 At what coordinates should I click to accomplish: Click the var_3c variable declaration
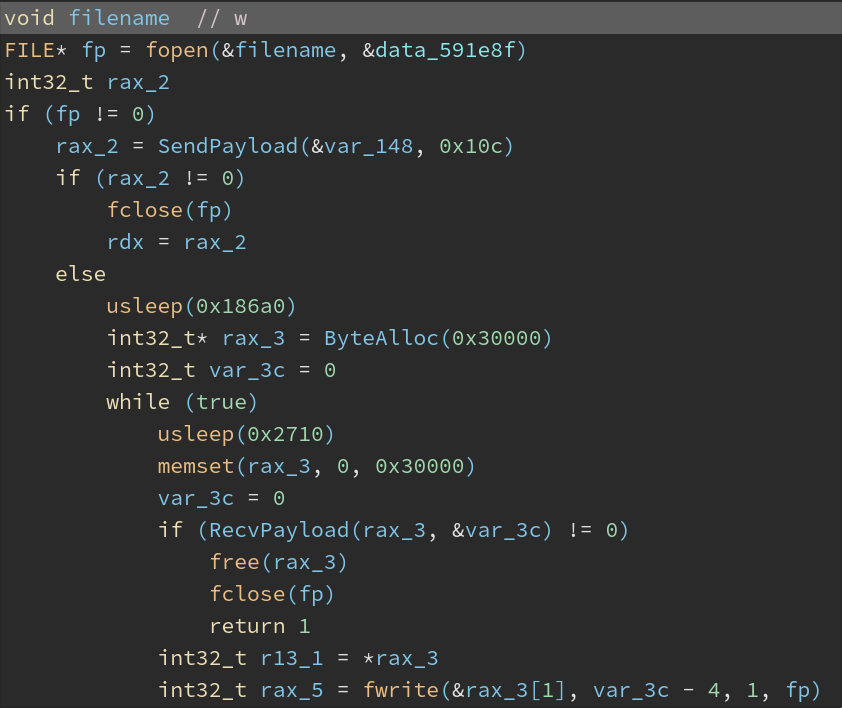[246, 369]
